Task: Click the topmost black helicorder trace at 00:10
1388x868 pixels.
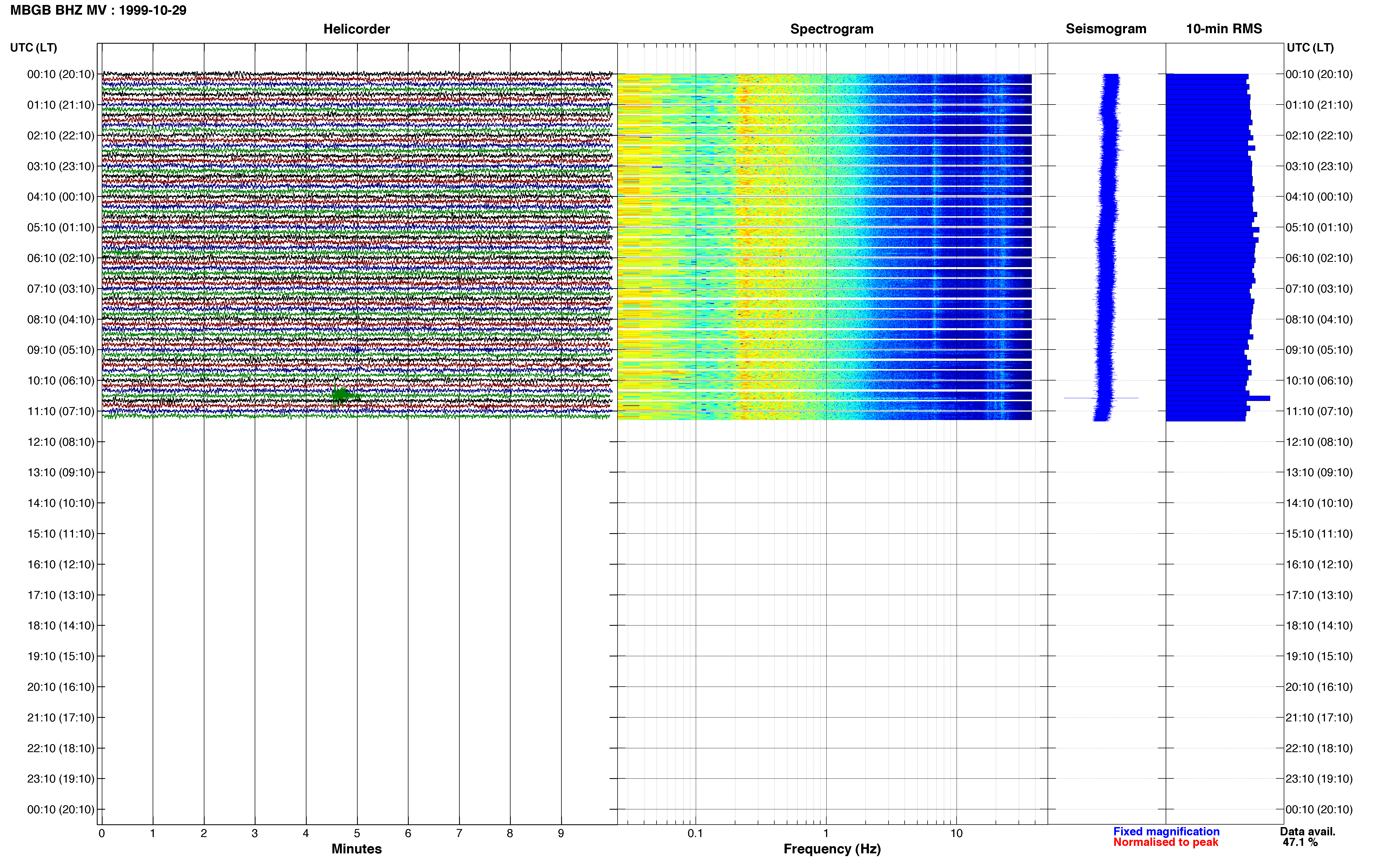Action: click(357, 74)
